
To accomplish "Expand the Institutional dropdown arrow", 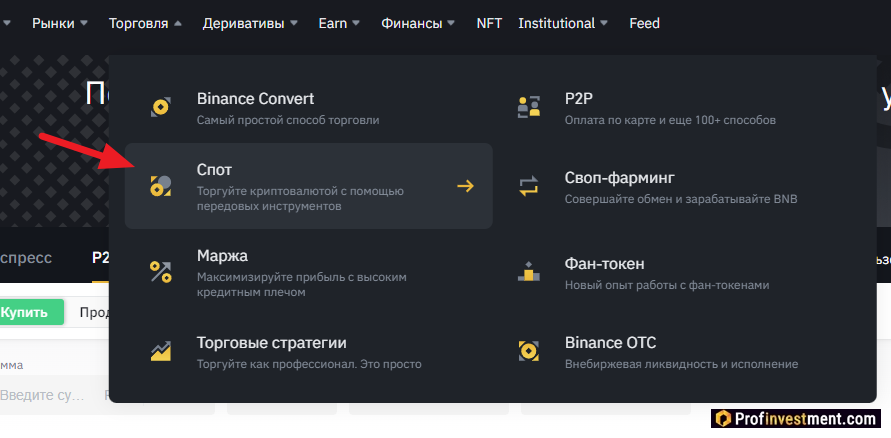I will pyautogui.click(x=603, y=23).
